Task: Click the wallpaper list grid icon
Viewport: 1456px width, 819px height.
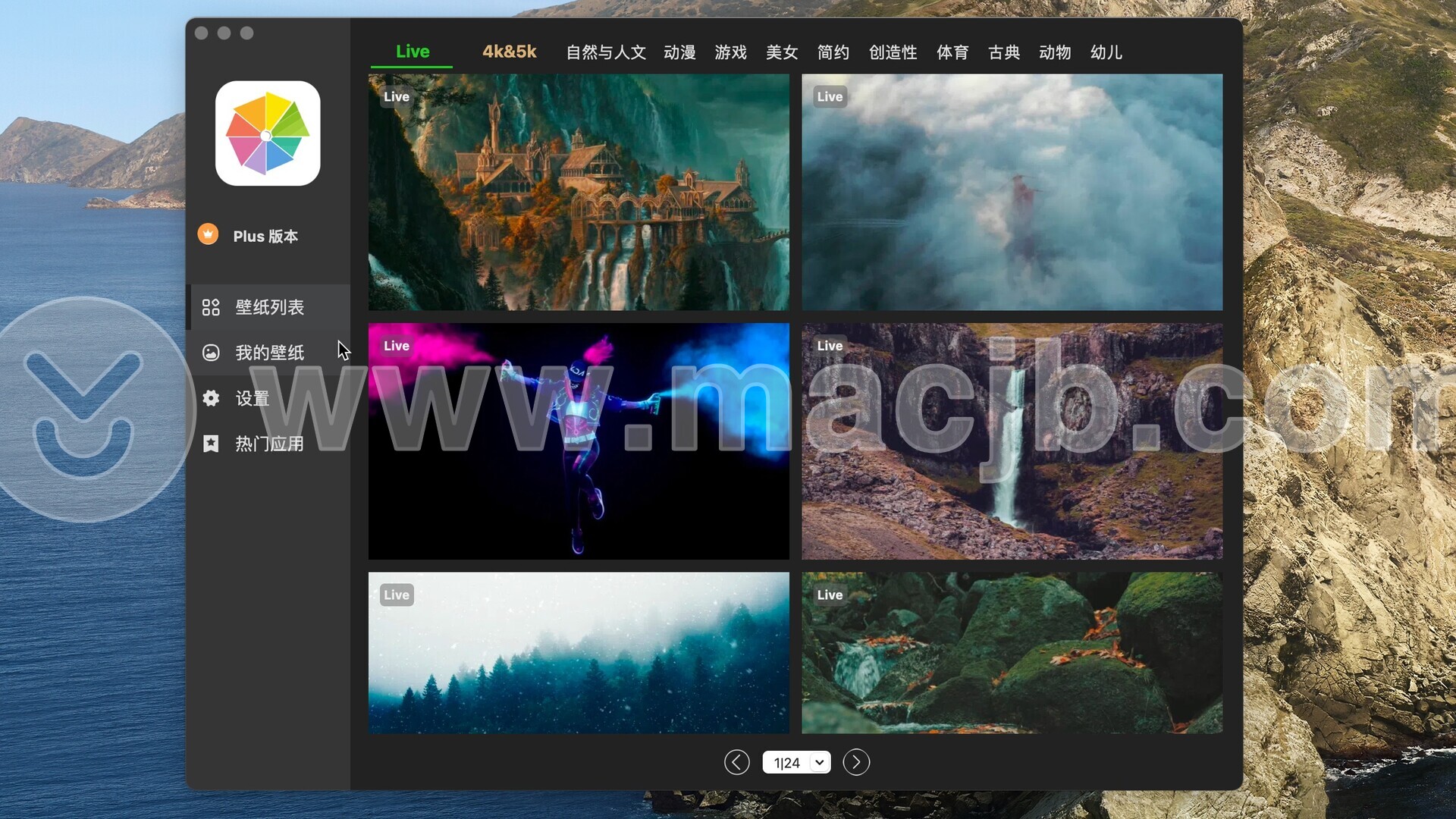Action: click(x=211, y=307)
